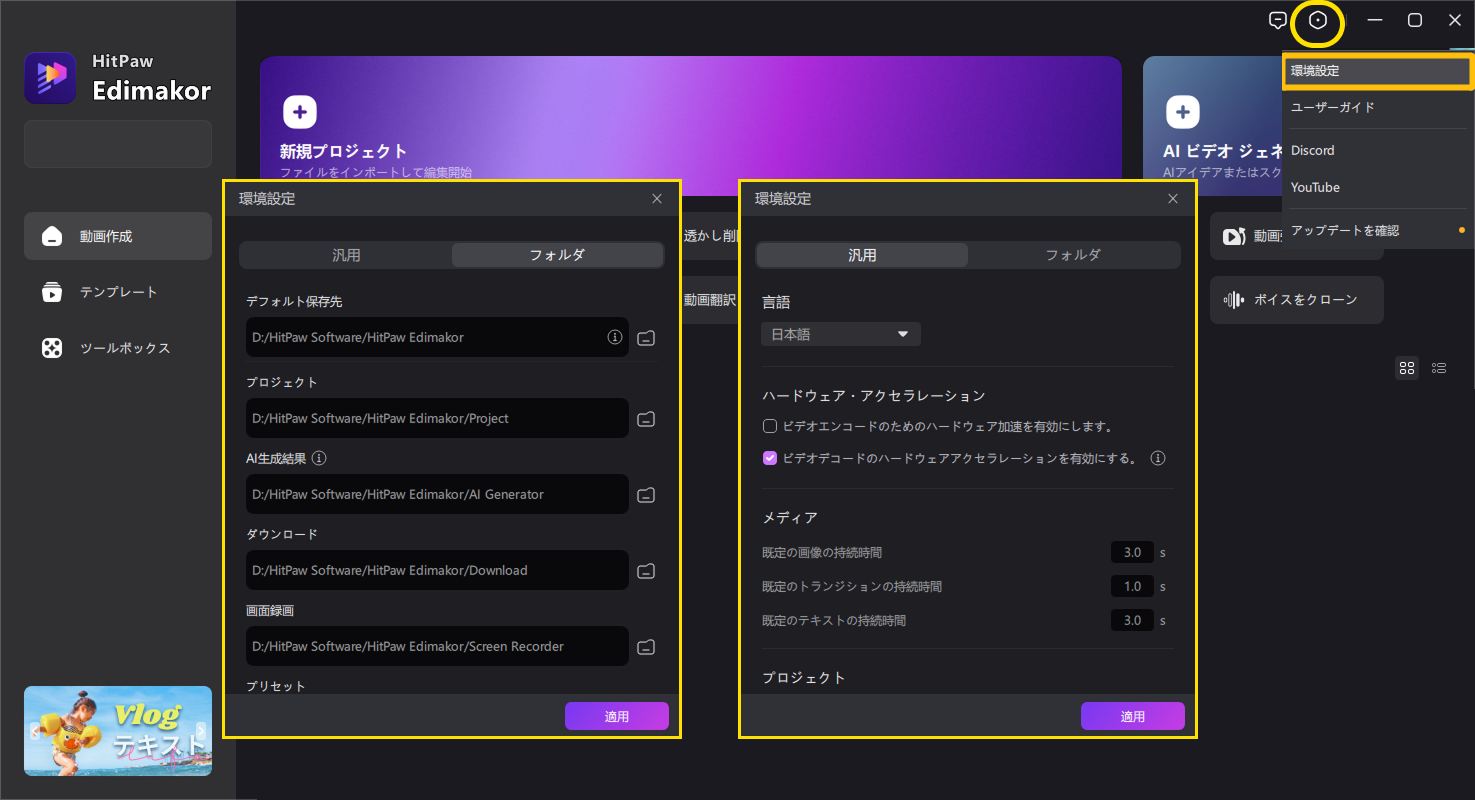The height and width of the screenshot is (800, 1475).
Task: Browse folder for デフォルト保存先 path
Action: pos(645,338)
